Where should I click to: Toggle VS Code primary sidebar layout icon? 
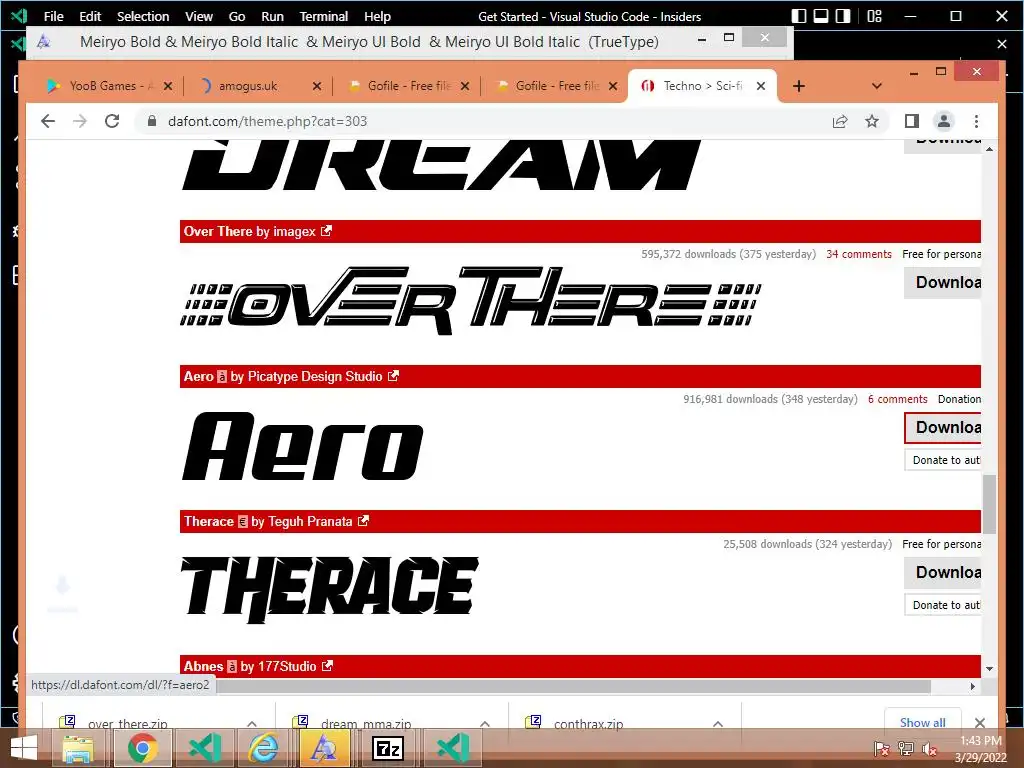coord(799,16)
